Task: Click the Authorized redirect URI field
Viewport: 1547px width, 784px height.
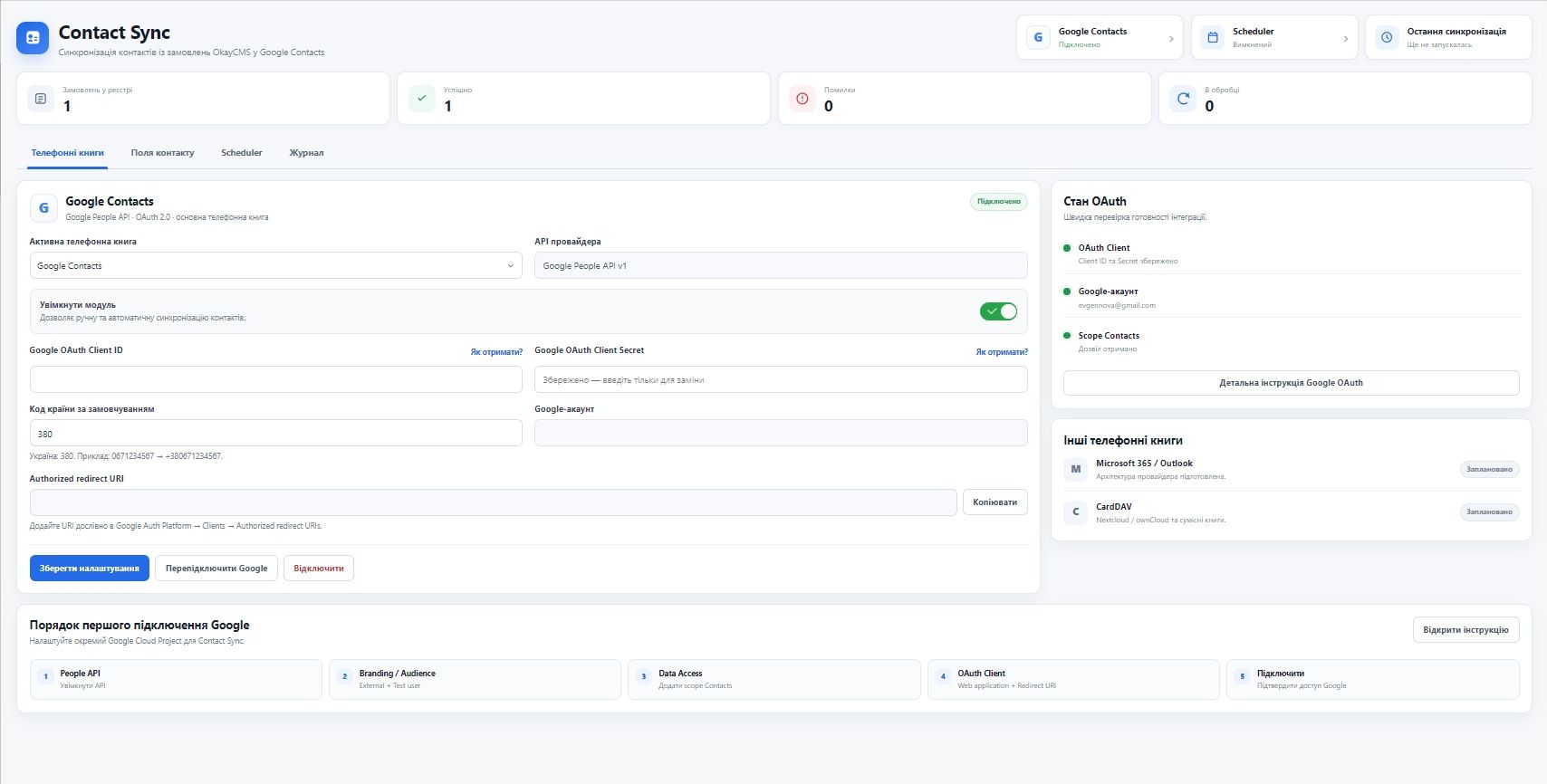Action: 493,502
